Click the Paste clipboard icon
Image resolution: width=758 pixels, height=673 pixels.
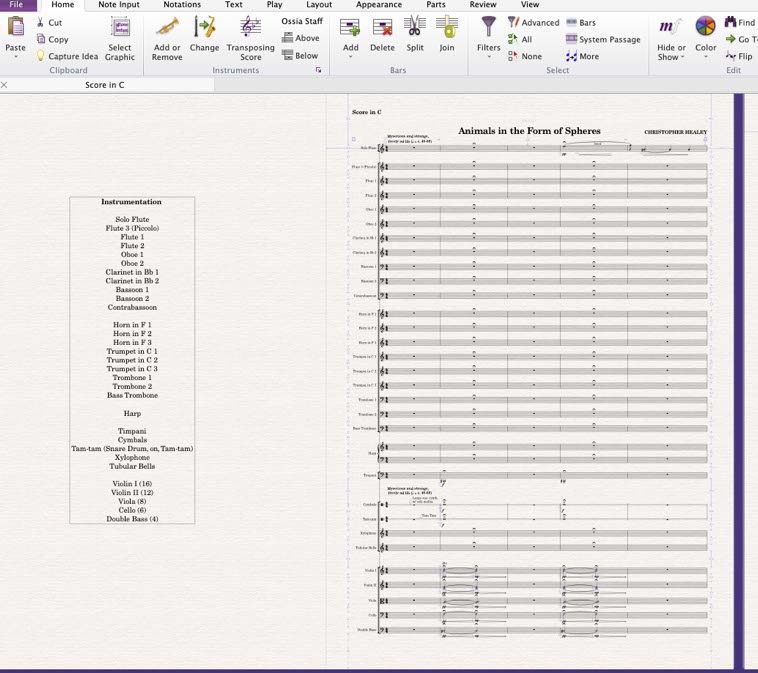(x=15, y=28)
